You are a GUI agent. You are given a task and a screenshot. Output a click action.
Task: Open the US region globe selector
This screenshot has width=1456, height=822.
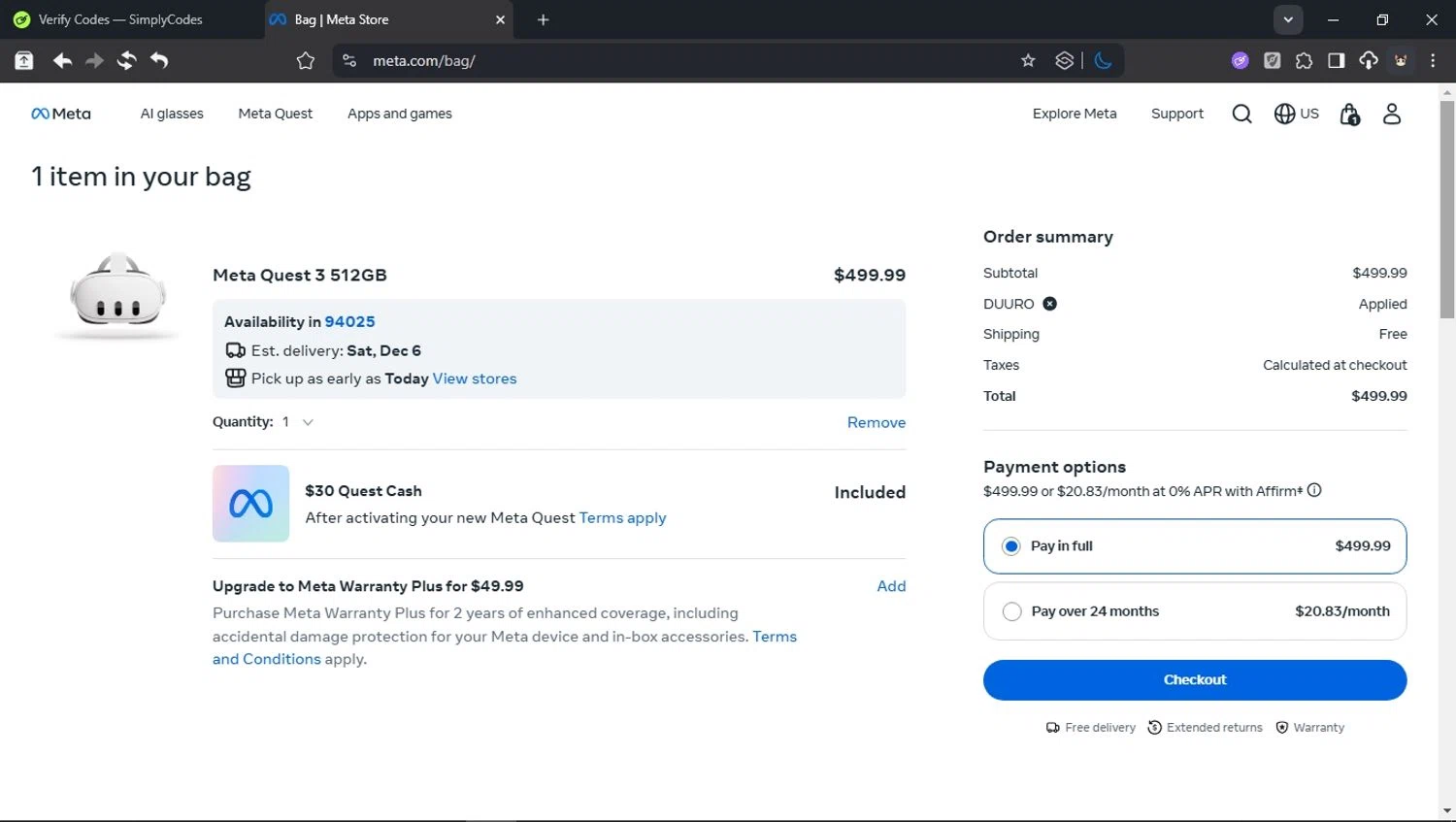point(1297,114)
